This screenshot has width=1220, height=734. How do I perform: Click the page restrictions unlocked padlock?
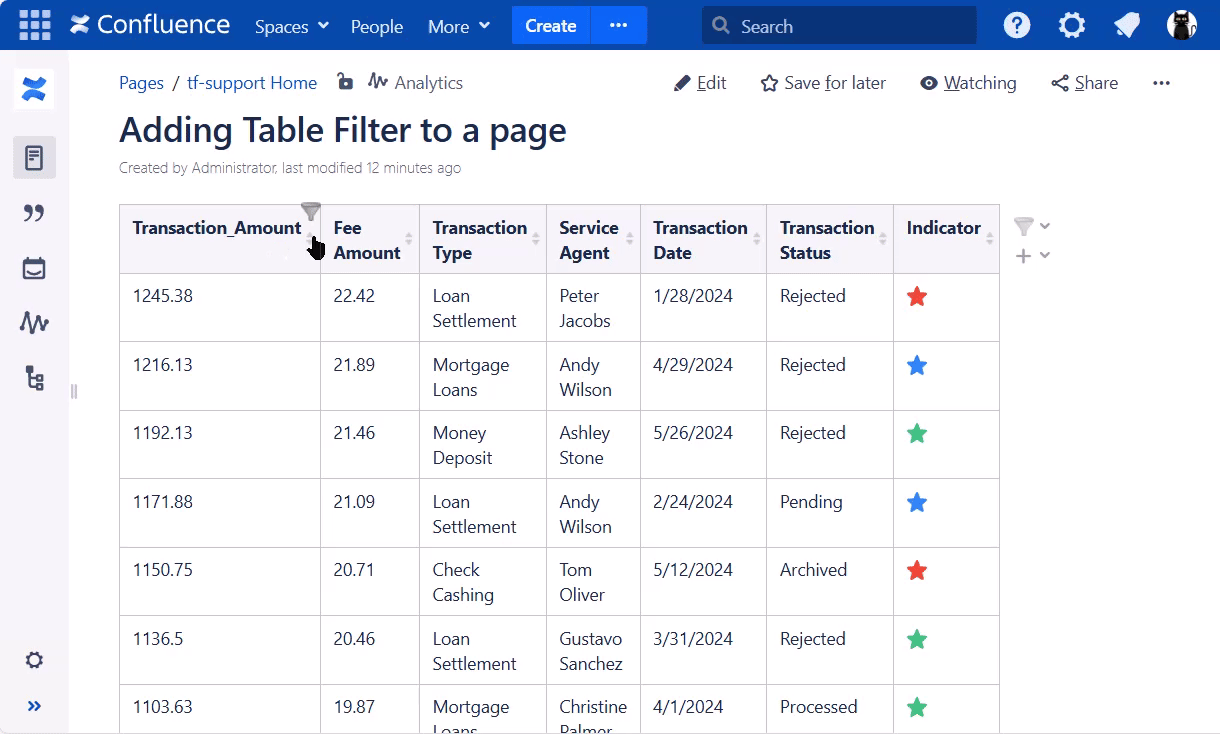(x=345, y=82)
